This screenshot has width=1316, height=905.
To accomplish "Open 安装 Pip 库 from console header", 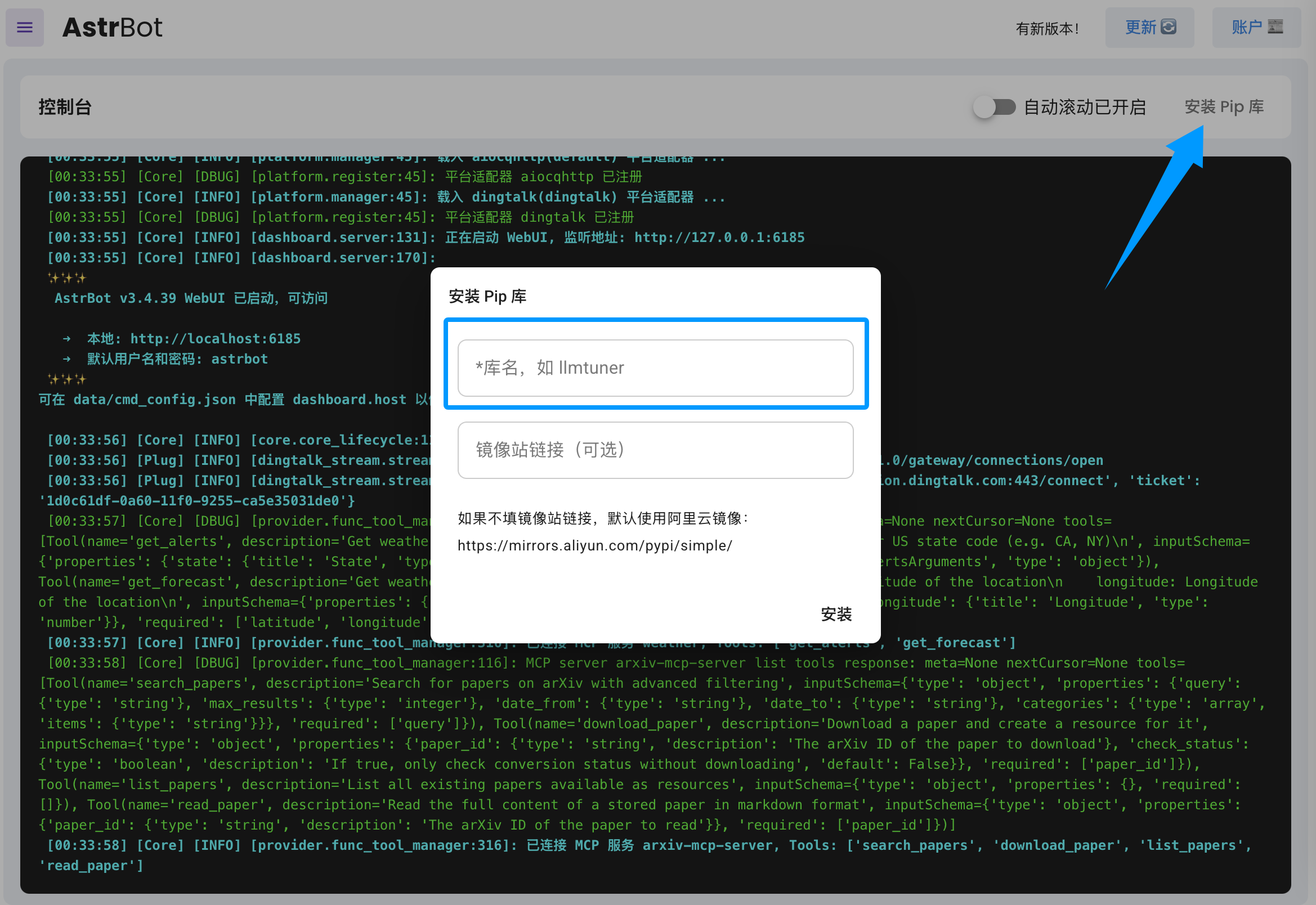I will click(1224, 106).
